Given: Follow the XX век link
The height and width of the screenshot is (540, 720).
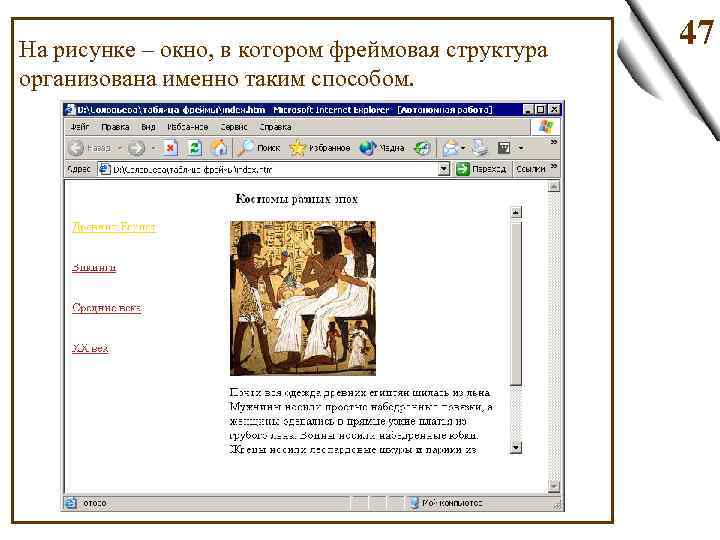Looking at the screenshot, I should 90,348.
